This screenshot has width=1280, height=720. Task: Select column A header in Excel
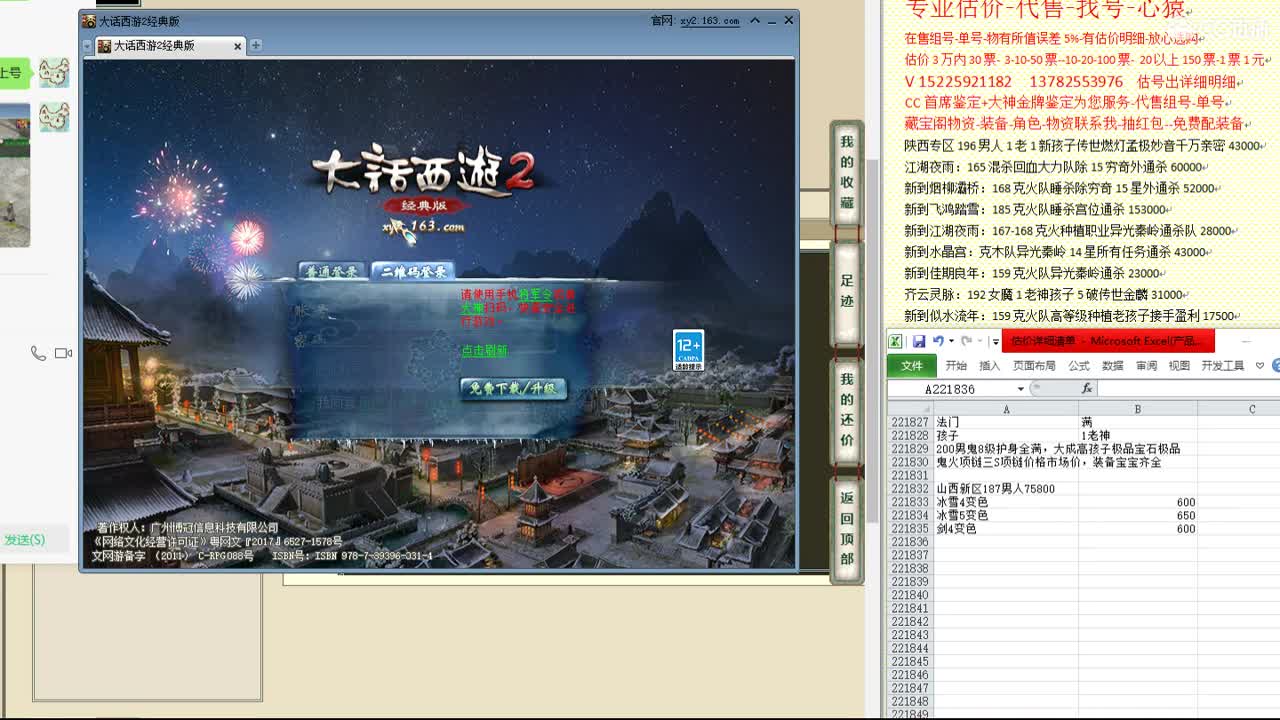(x=1006, y=409)
